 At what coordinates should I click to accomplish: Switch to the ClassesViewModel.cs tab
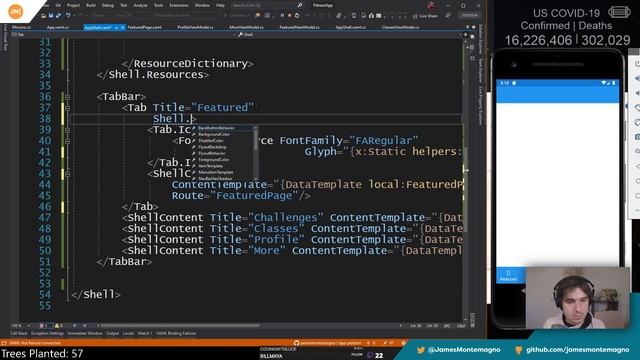point(400,27)
